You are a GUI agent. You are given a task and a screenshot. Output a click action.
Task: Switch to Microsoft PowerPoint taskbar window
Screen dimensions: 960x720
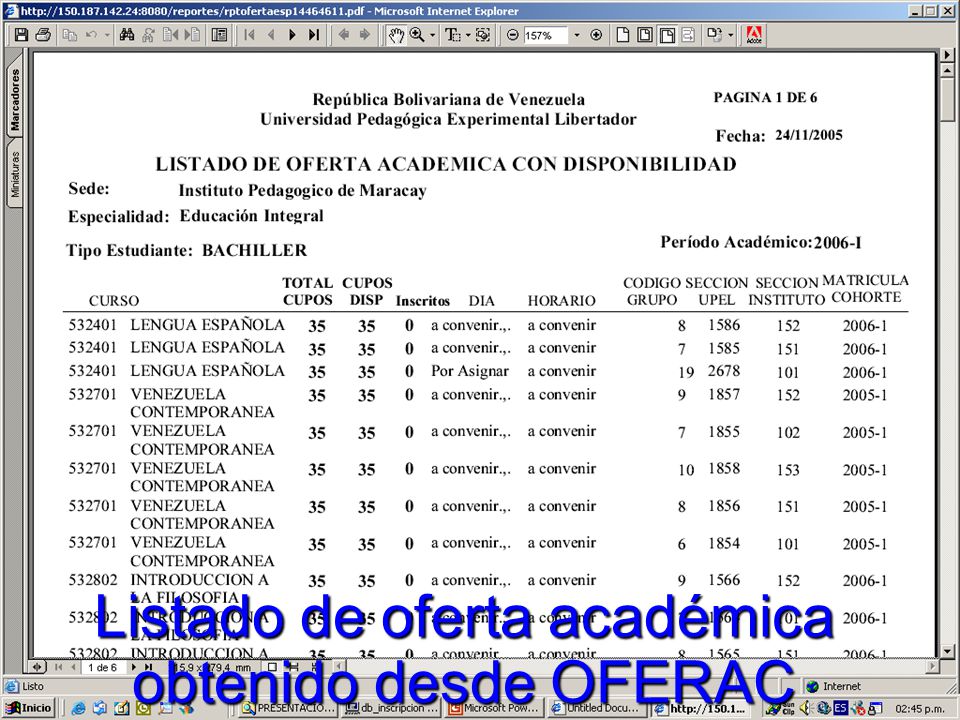(494, 708)
